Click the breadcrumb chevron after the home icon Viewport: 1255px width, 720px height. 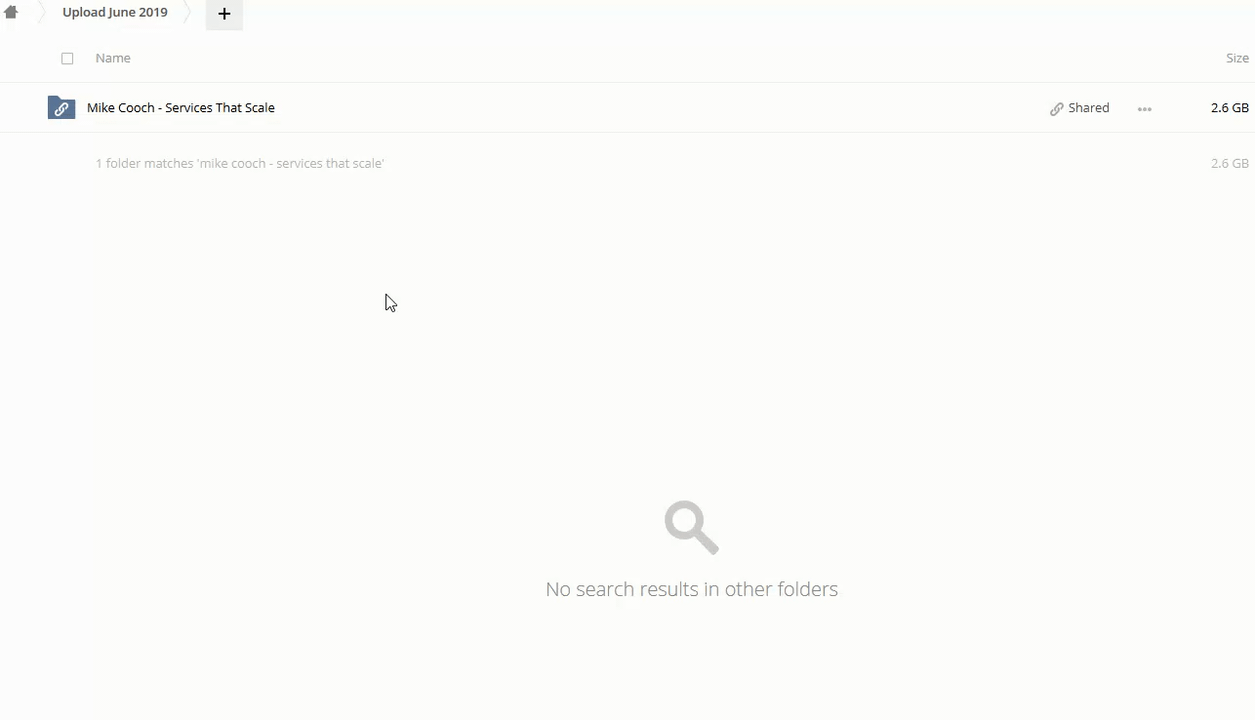[x=41, y=13]
